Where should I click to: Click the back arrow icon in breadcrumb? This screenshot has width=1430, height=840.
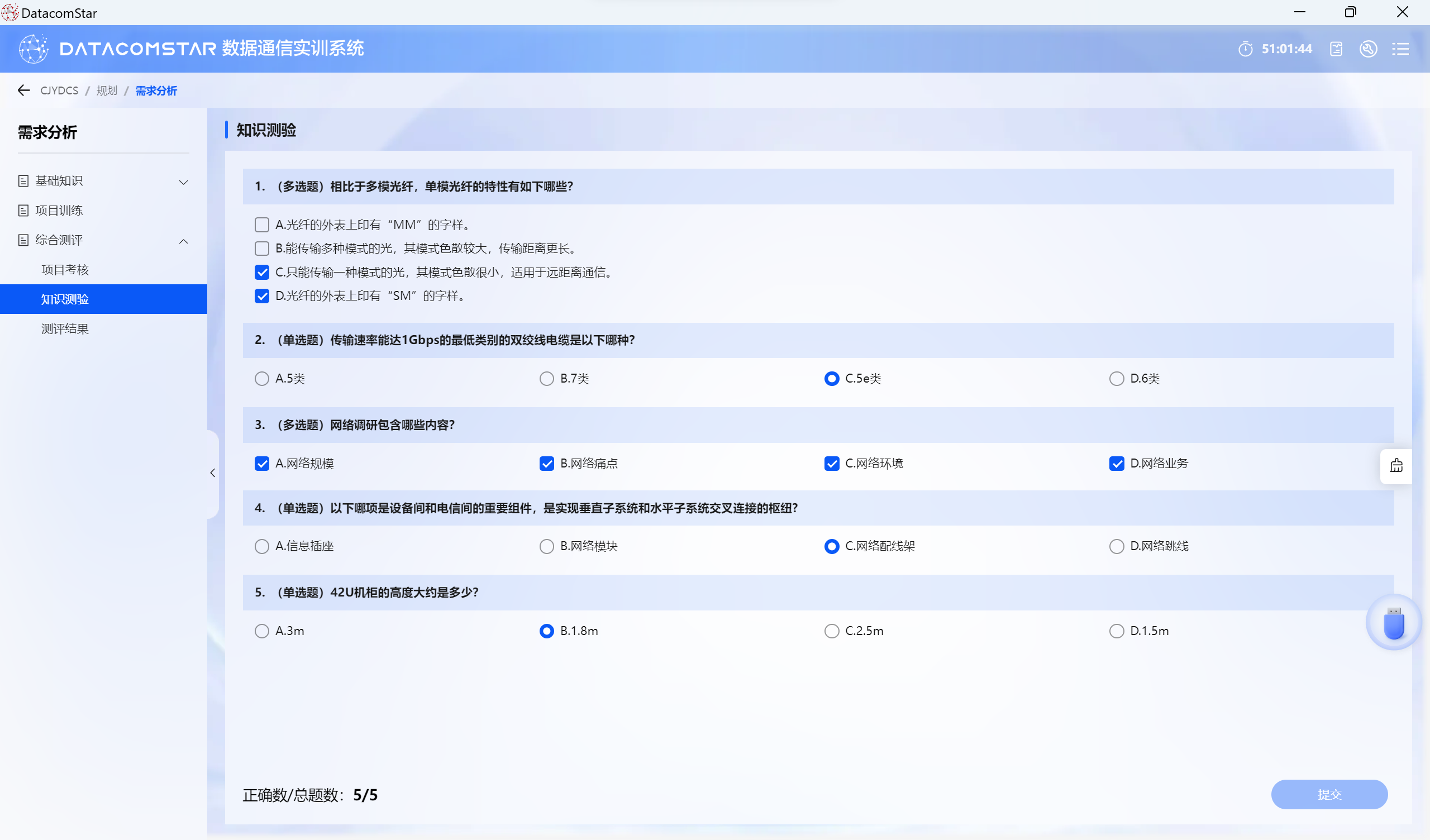pos(24,90)
